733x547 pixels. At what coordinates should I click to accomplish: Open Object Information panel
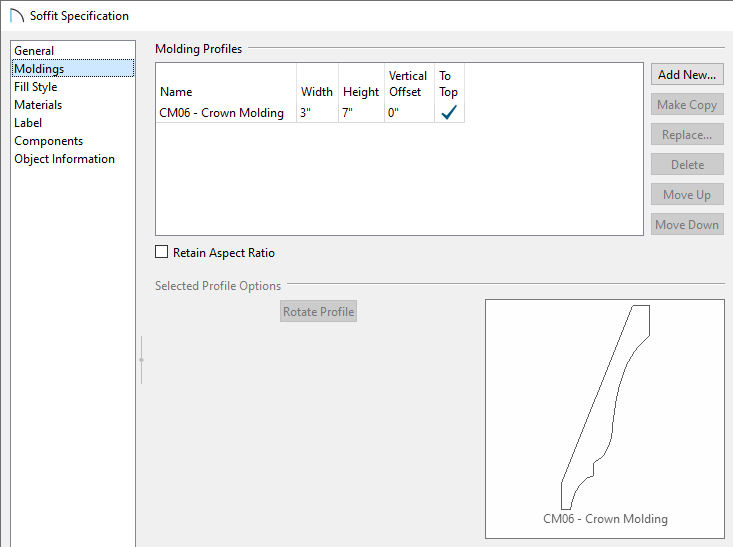pos(64,159)
